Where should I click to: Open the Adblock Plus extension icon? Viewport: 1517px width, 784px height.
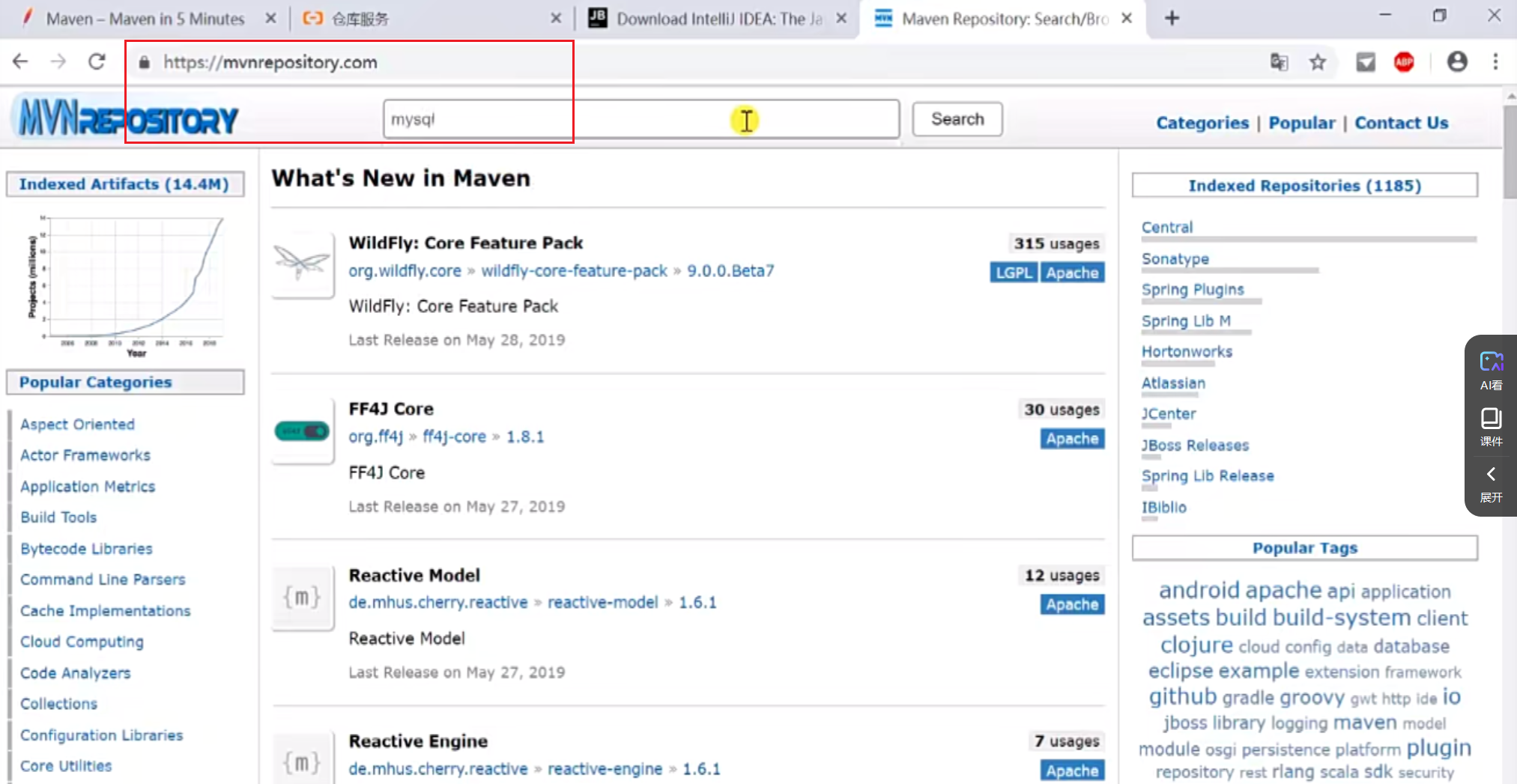[1404, 62]
